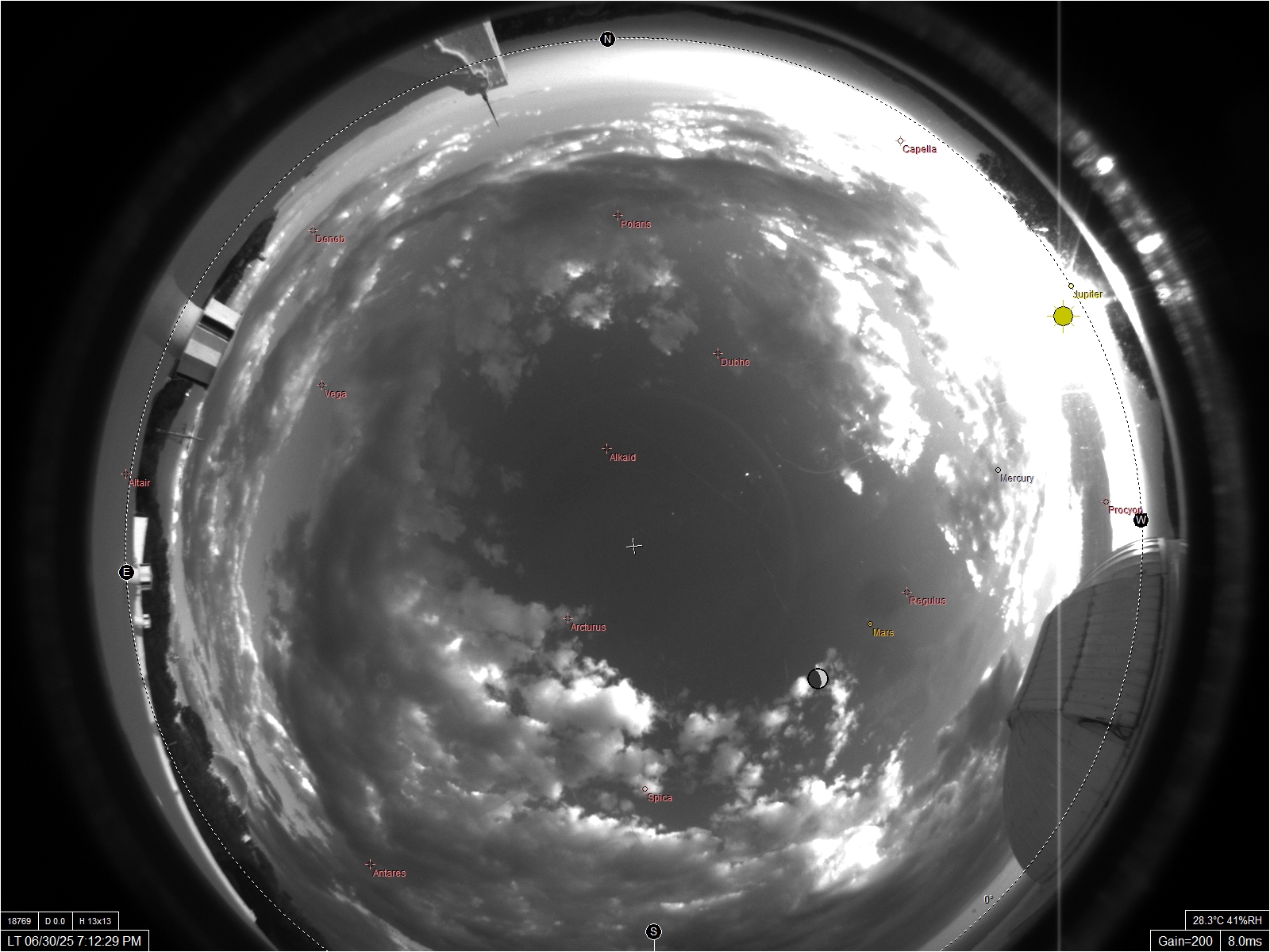Click the Regulus text label

(928, 601)
